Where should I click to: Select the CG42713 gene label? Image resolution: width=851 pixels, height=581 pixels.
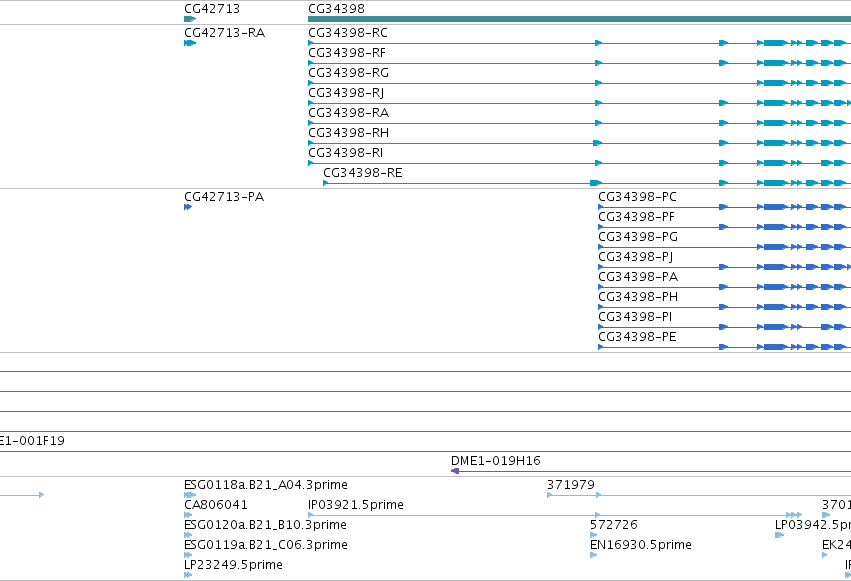(212, 9)
